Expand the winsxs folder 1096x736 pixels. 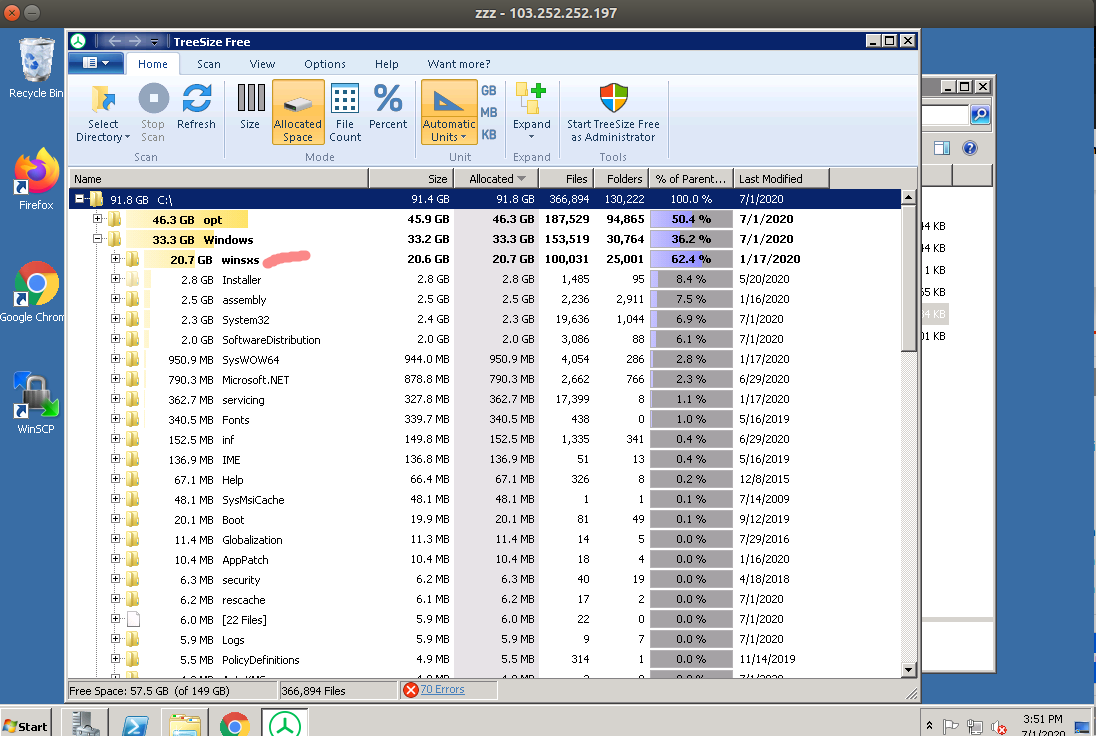click(115, 259)
